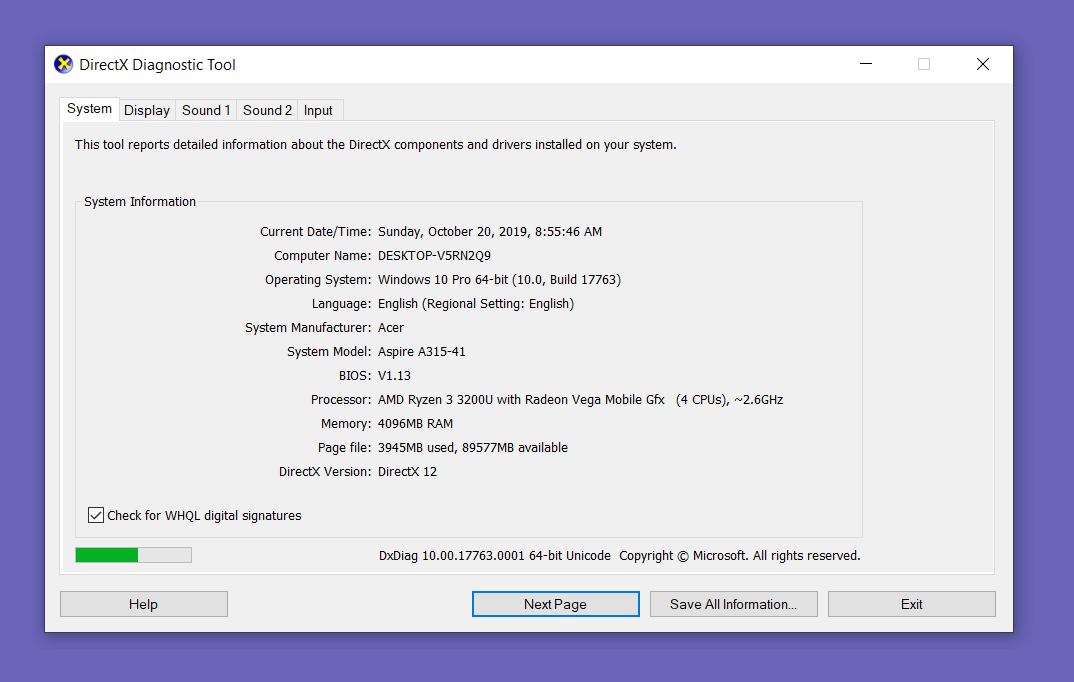Click the English (Regional Setting: English) value
The image size is (1074, 682).
click(x=476, y=303)
